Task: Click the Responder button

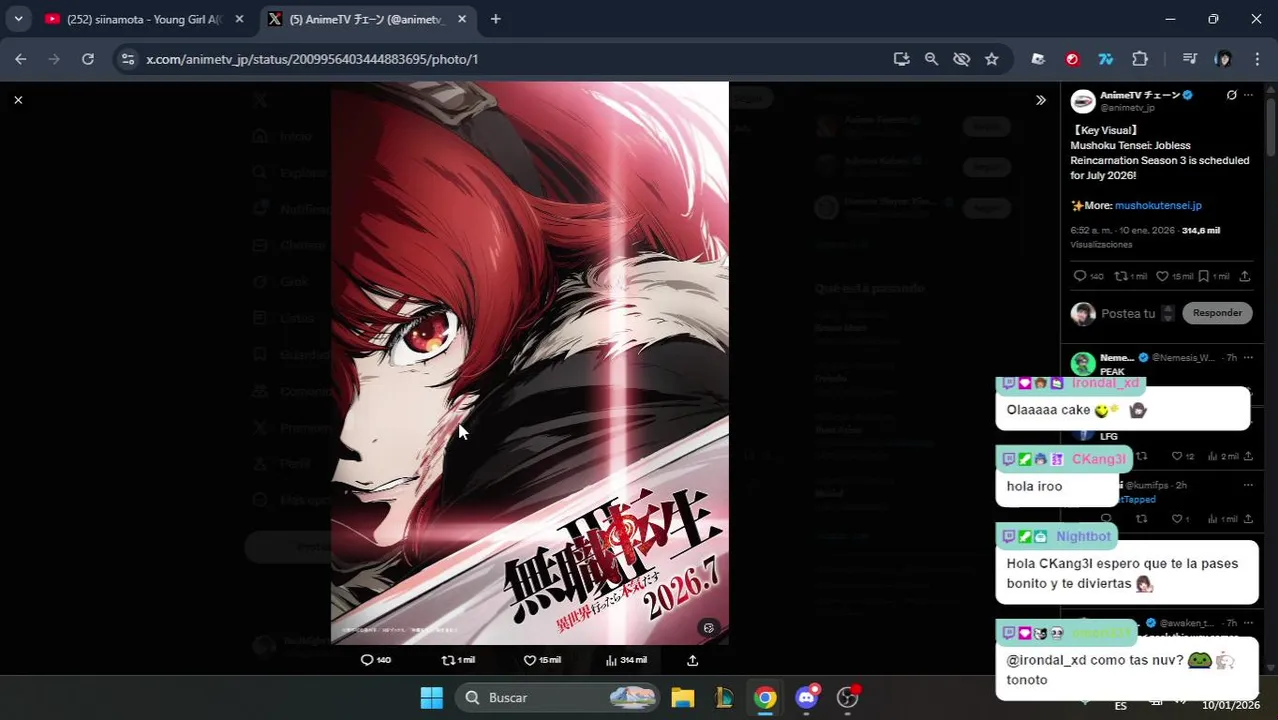Action: [1217, 313]
